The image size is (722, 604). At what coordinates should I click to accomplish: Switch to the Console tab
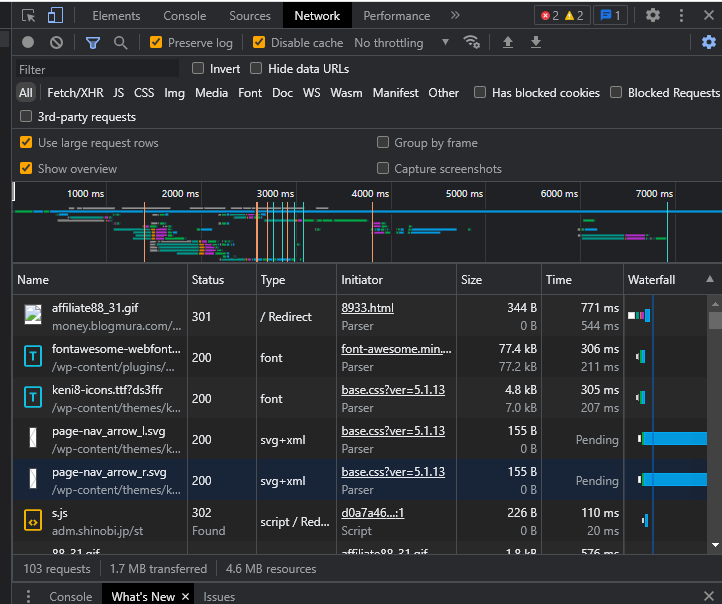(x=185, y=16)
